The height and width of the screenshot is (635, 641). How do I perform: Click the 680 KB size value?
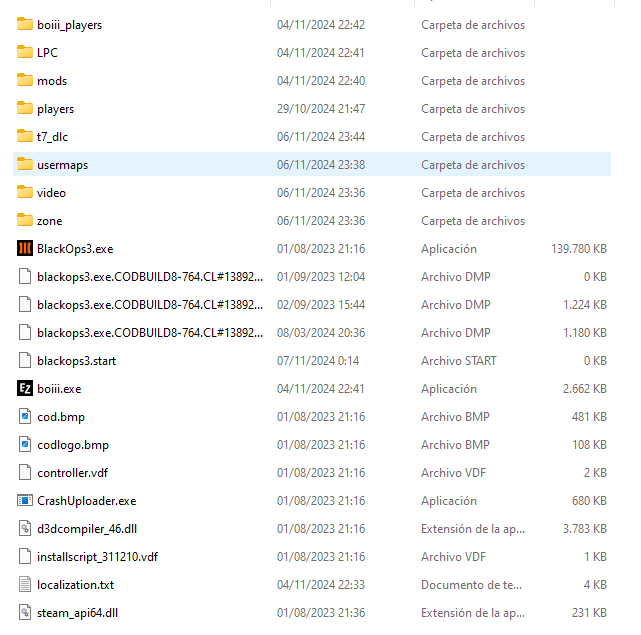click(589, 500)
